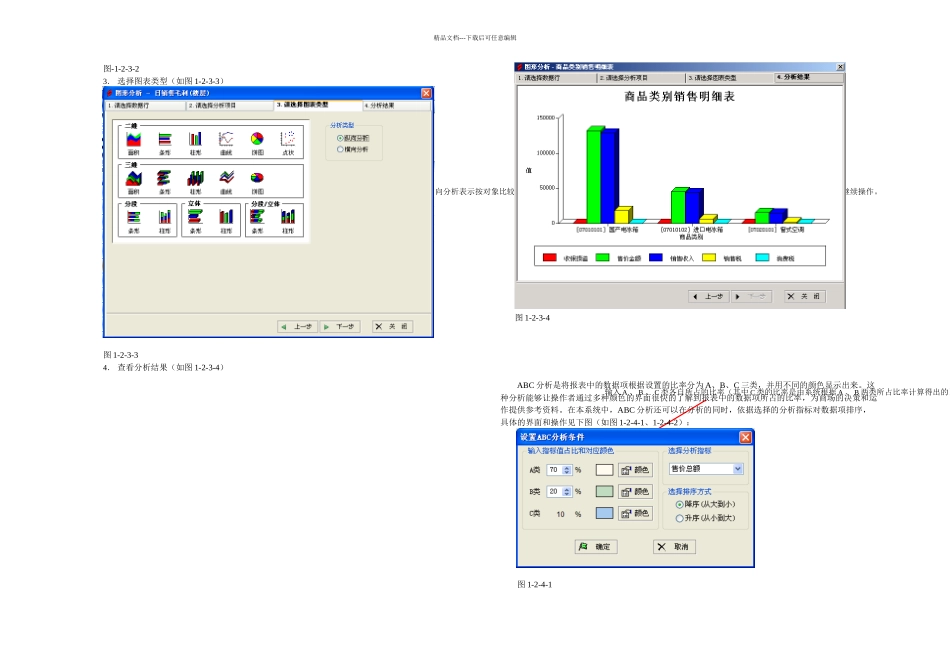
Task: Open the 售价总额 indicator dropdown
Action: click(737, 469)
